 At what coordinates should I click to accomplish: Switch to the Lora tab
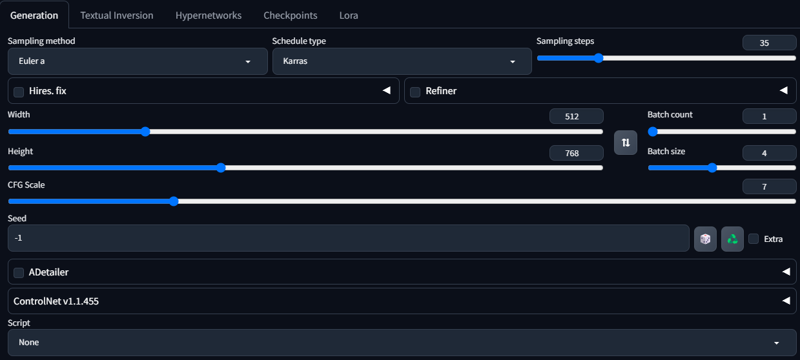(348, 15)
